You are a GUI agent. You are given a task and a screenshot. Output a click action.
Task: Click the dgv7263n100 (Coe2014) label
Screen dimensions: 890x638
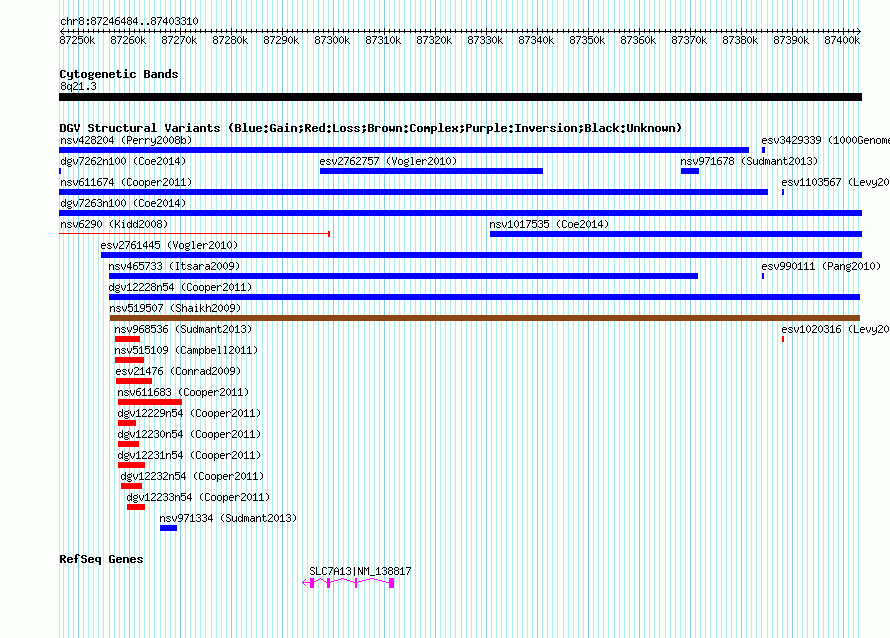123,203
